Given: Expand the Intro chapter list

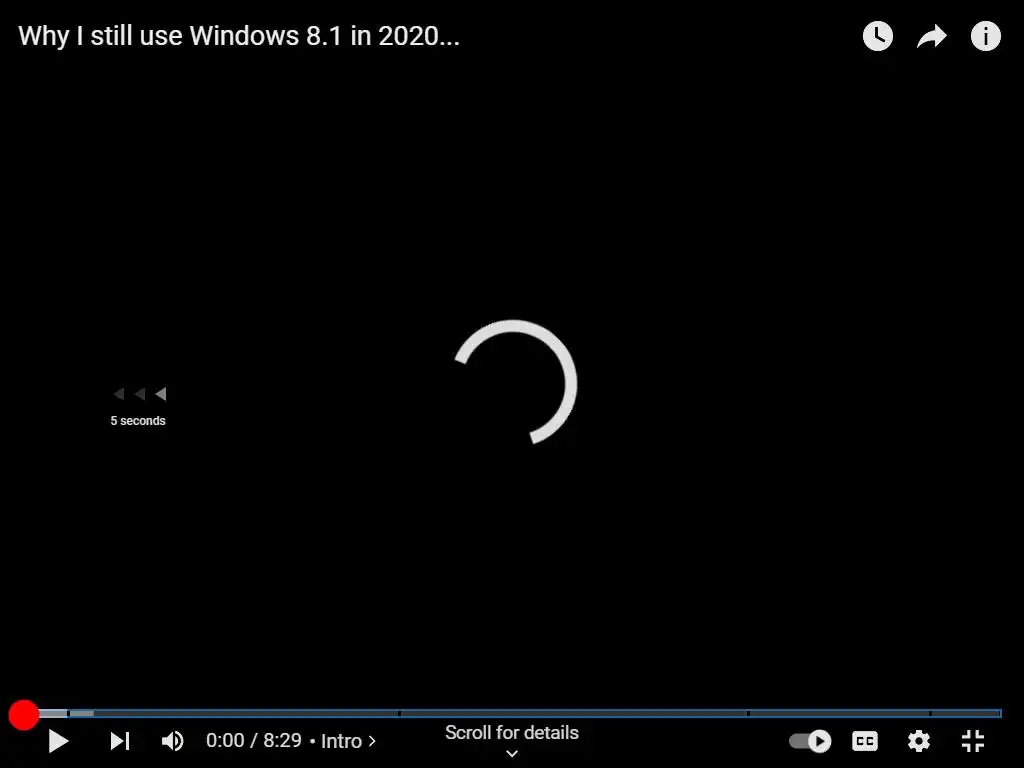Looking at the screenshot, I should pos(348,741).
